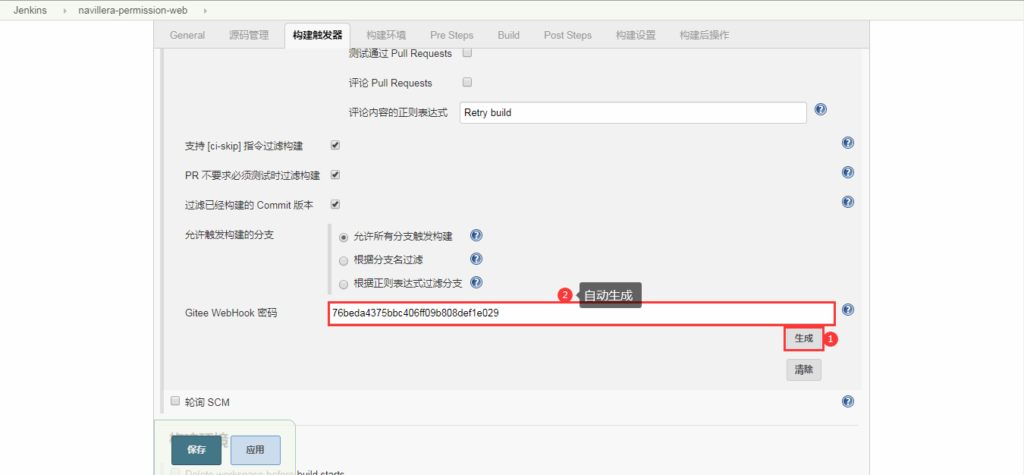Open help for PR 不要求必须测试时过滤构建

tap(848, 172)
